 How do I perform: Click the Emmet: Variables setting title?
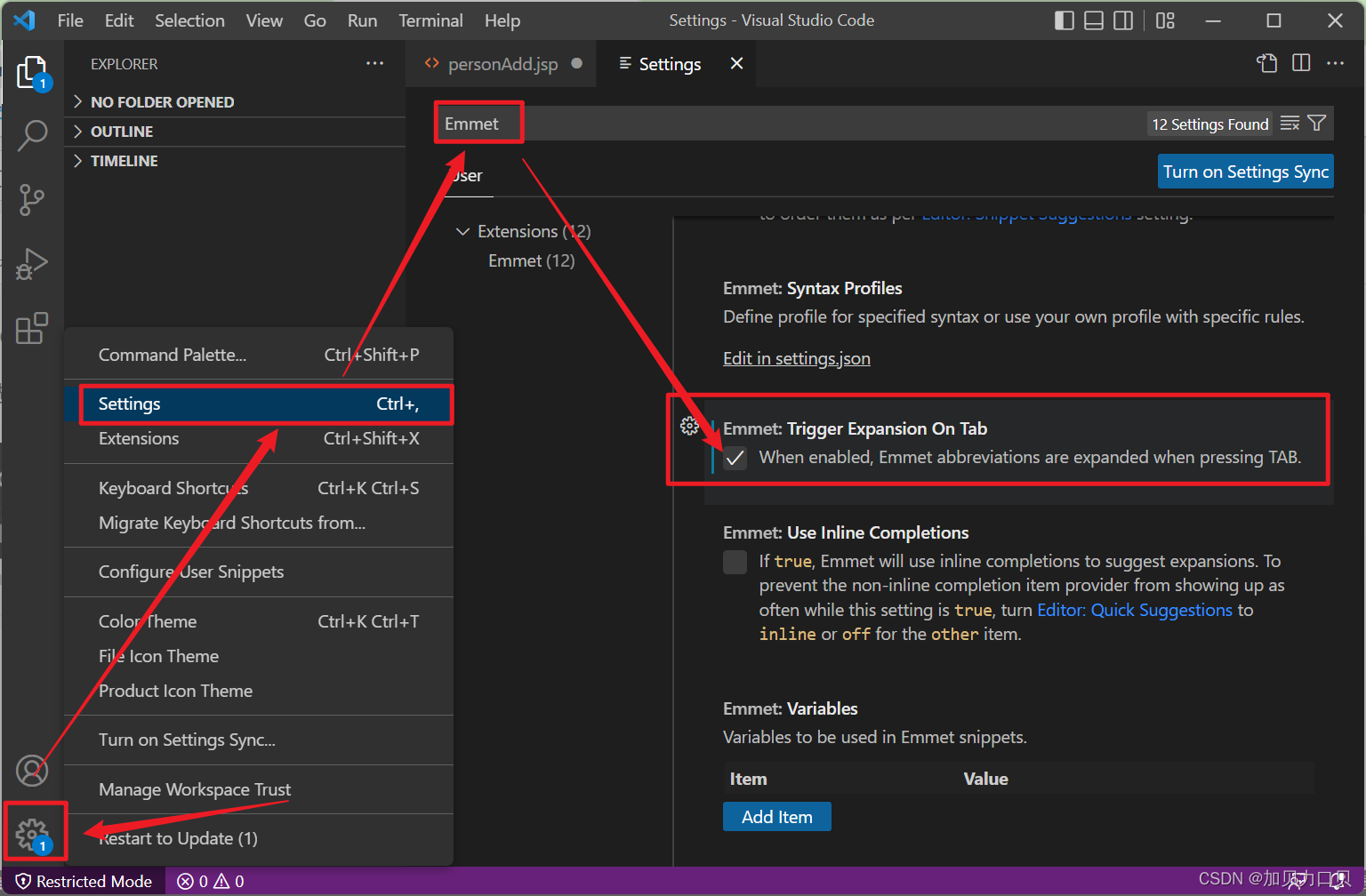(791, 708)
